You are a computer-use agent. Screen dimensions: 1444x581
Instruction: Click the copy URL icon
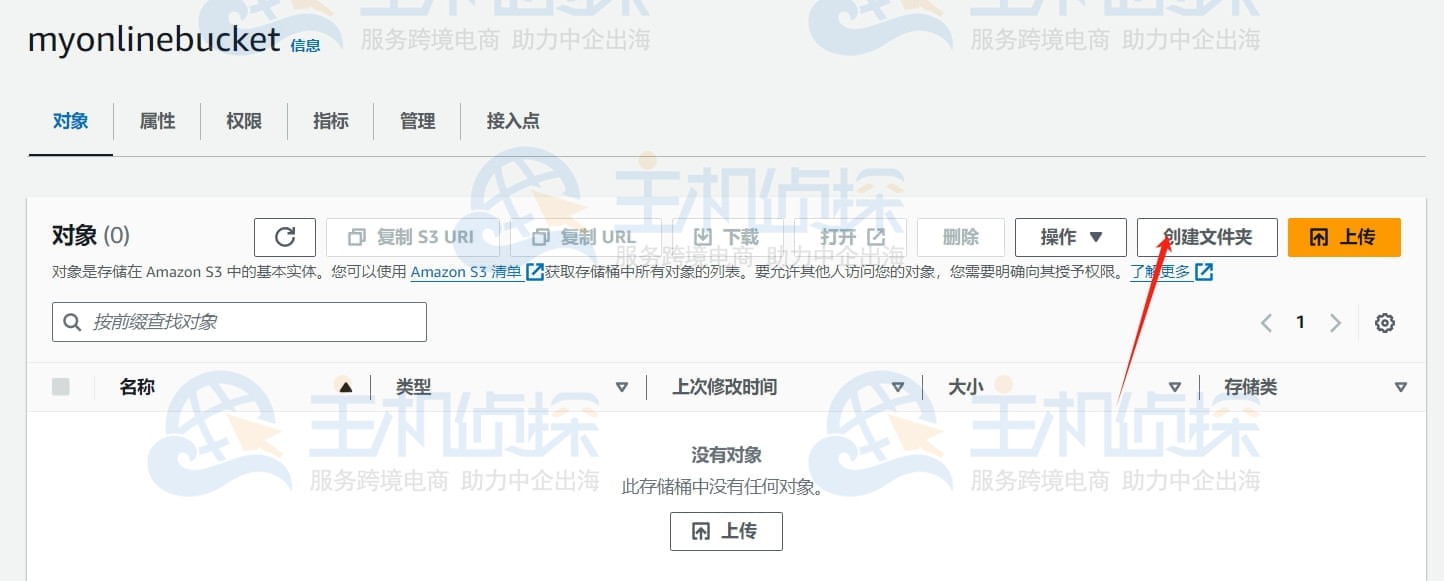(541, 237)
